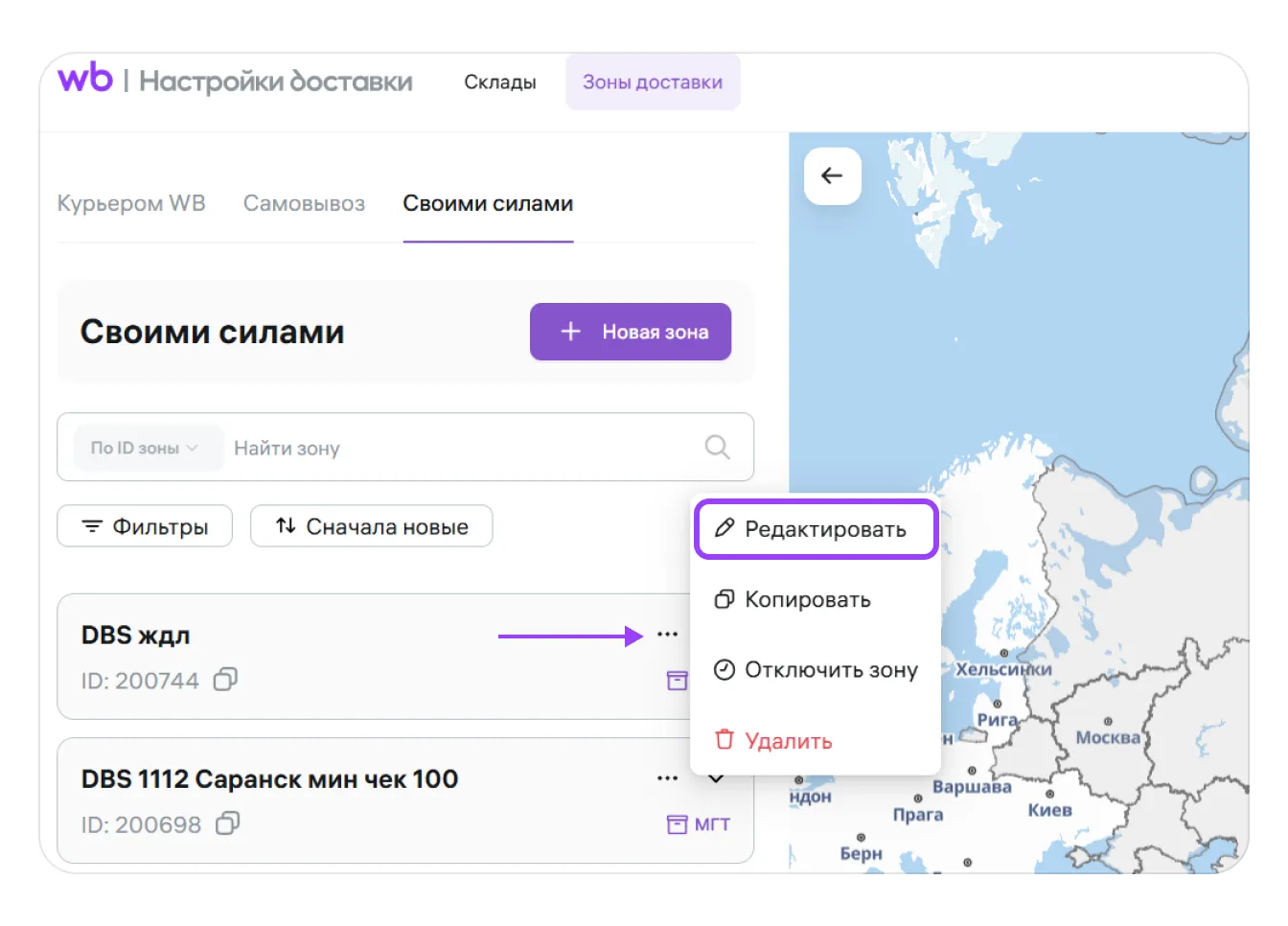Open the Самовывоз tab
1288x926 pixels.
click(304, 203)
